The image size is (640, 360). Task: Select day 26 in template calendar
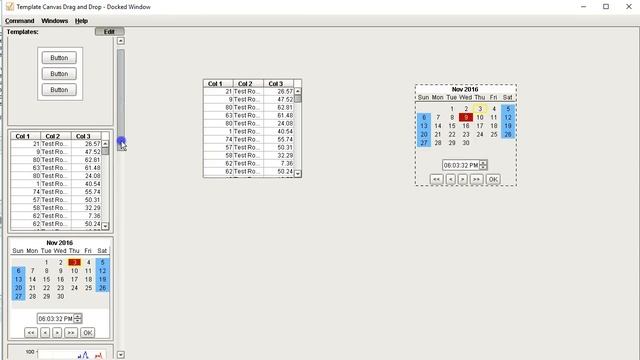(102, 288)
